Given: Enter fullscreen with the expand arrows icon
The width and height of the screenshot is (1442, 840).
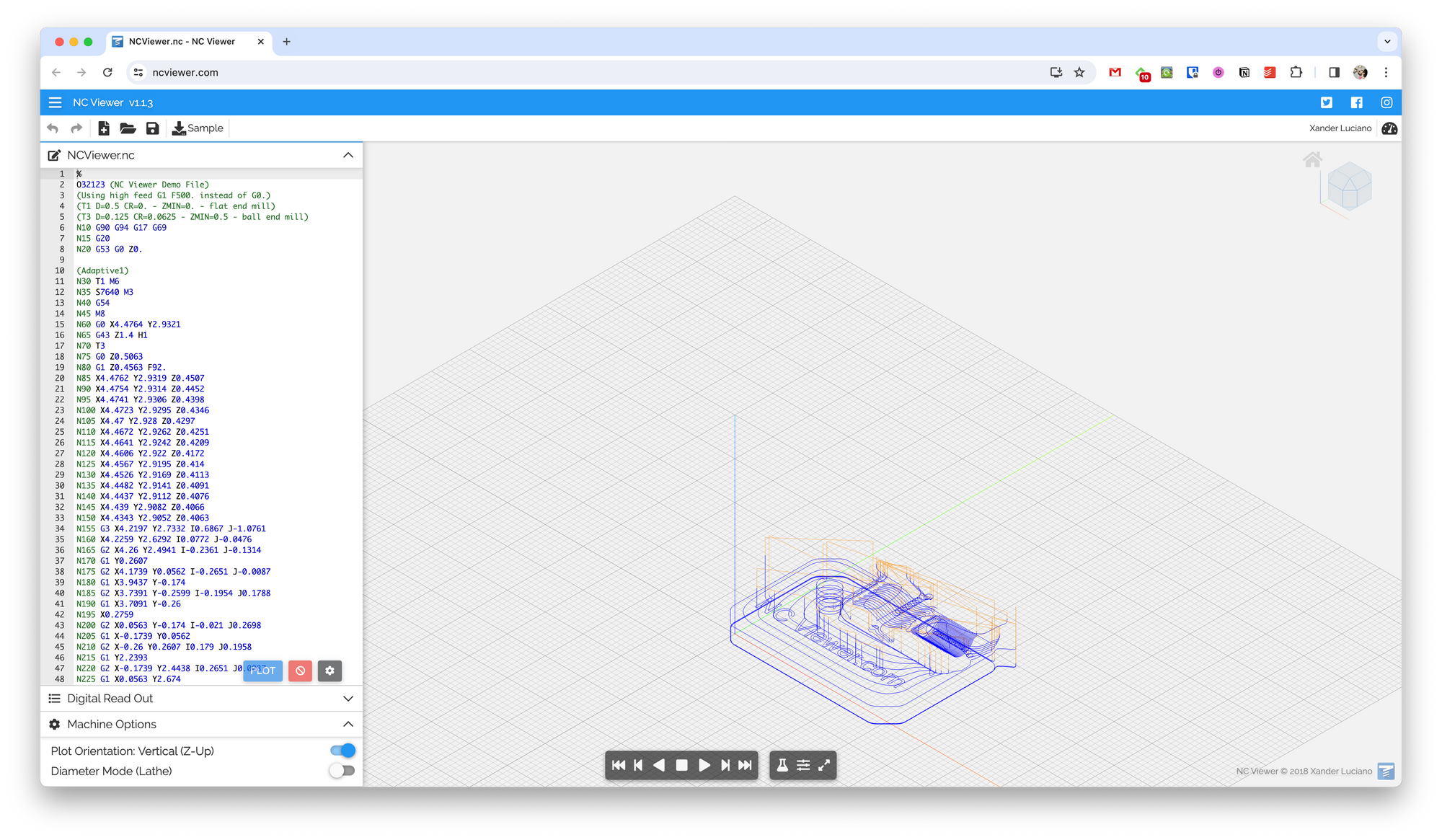Looking at the screenshot, I should [824, 765].
